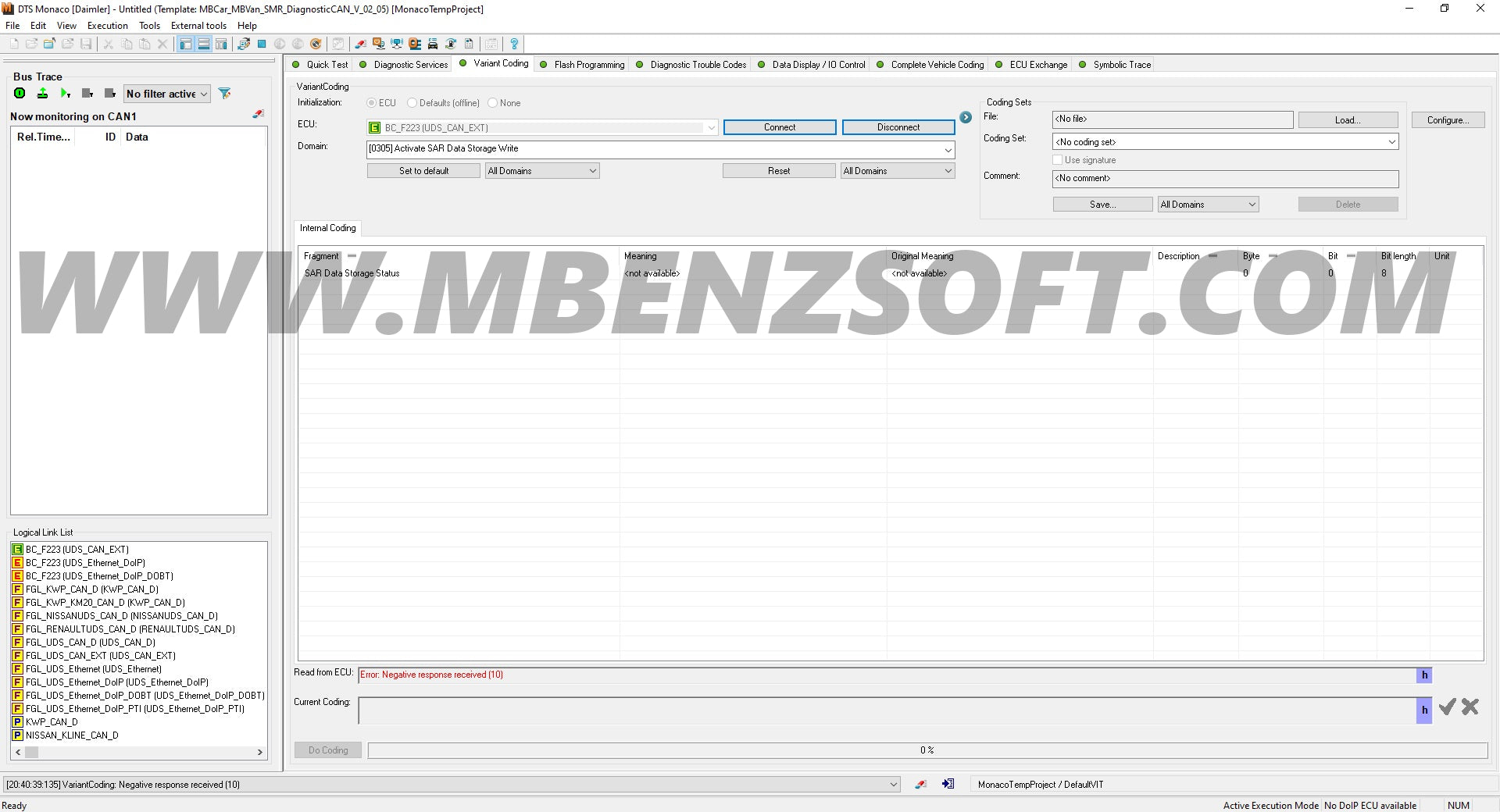Switch to the ECU Exchange tab
The image size is (1500, 812).
click(1031, 65)
